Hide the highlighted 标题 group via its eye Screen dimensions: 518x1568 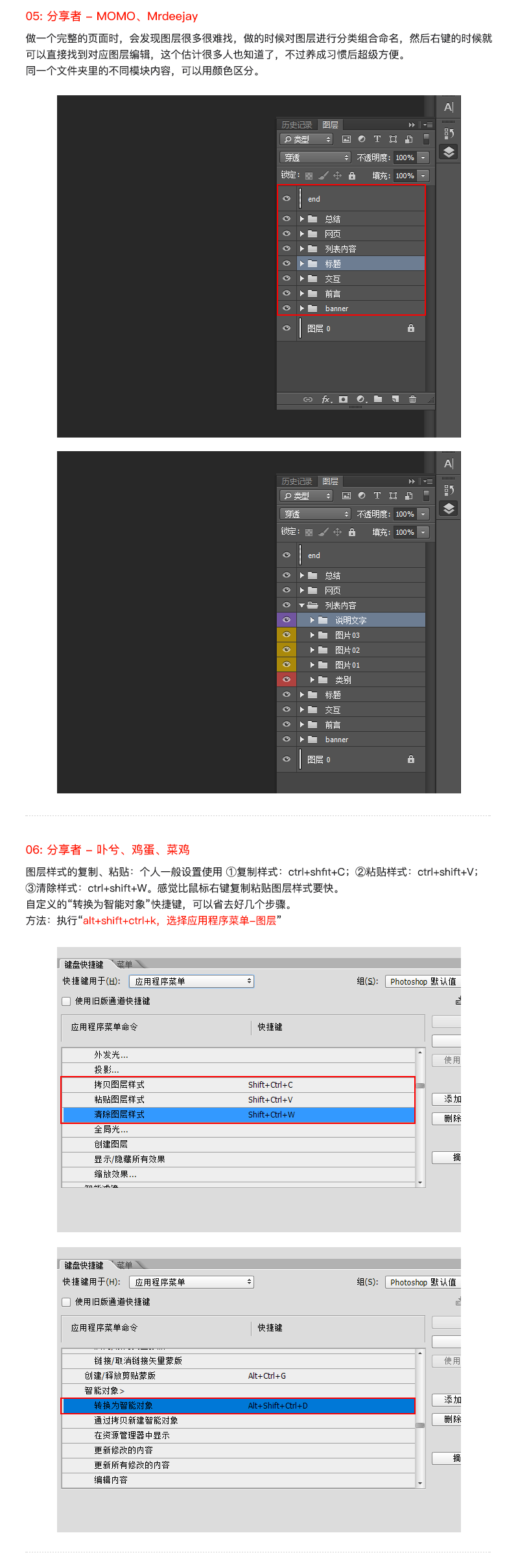click(287, 264)
